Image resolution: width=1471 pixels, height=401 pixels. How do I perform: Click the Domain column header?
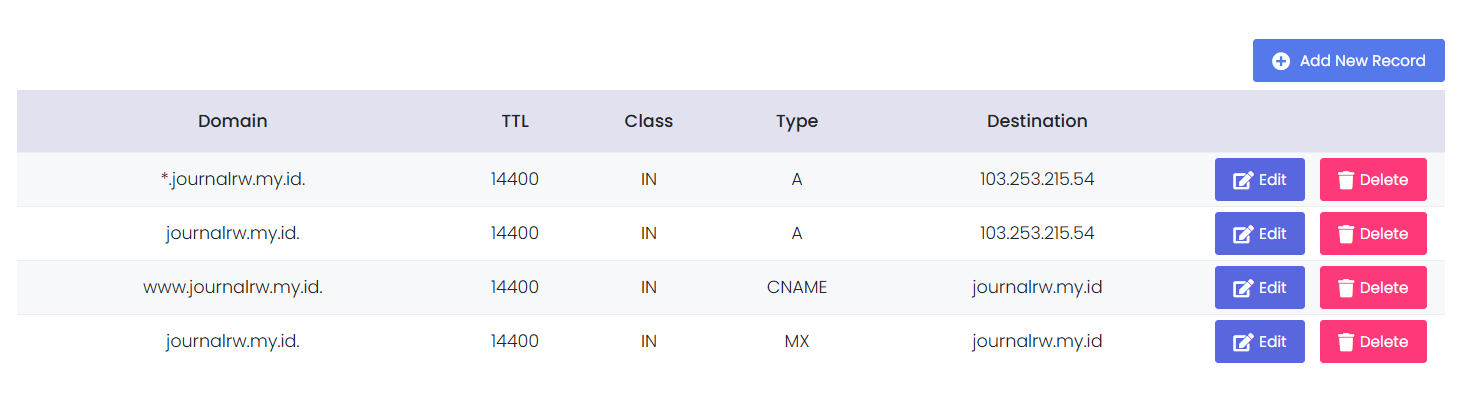click(x=232, y=121)
